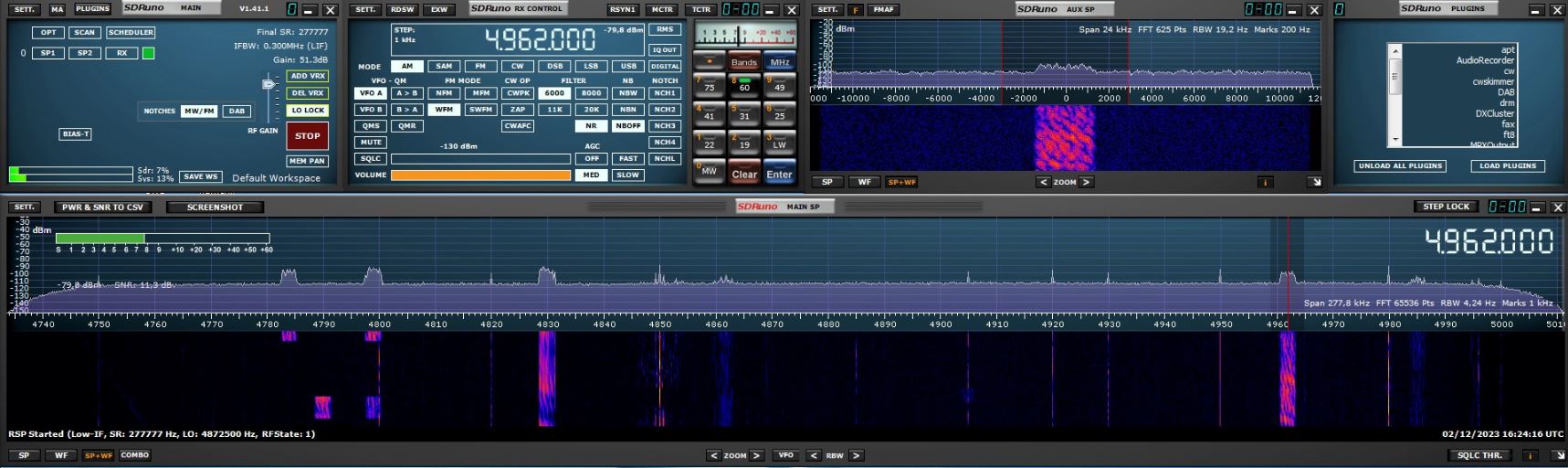Click the red STOP button
This screenshot has width=1568, height=468.
[x=308, y=135]
